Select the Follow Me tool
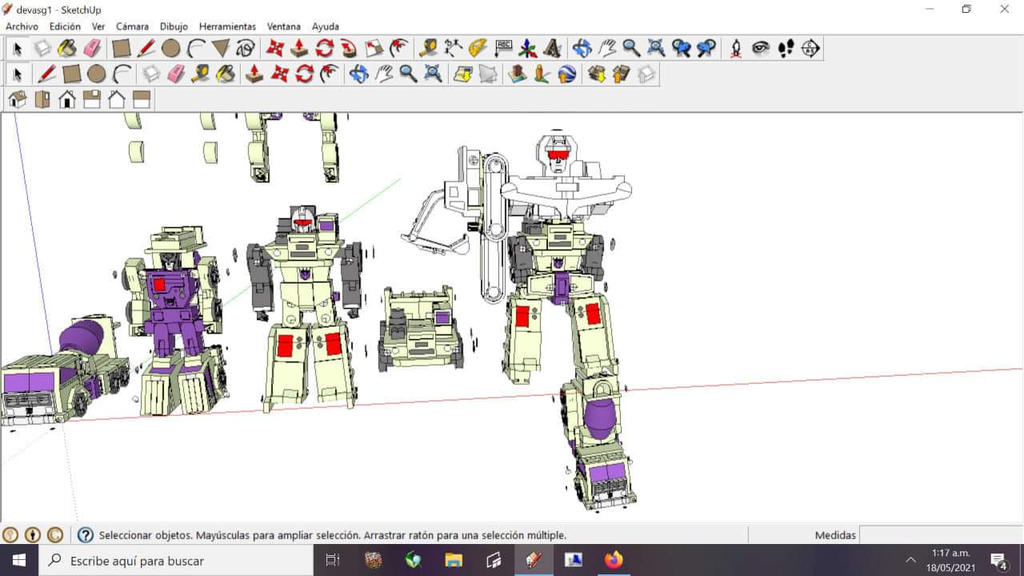This screenshot has height=576, width=1024. 399,48
